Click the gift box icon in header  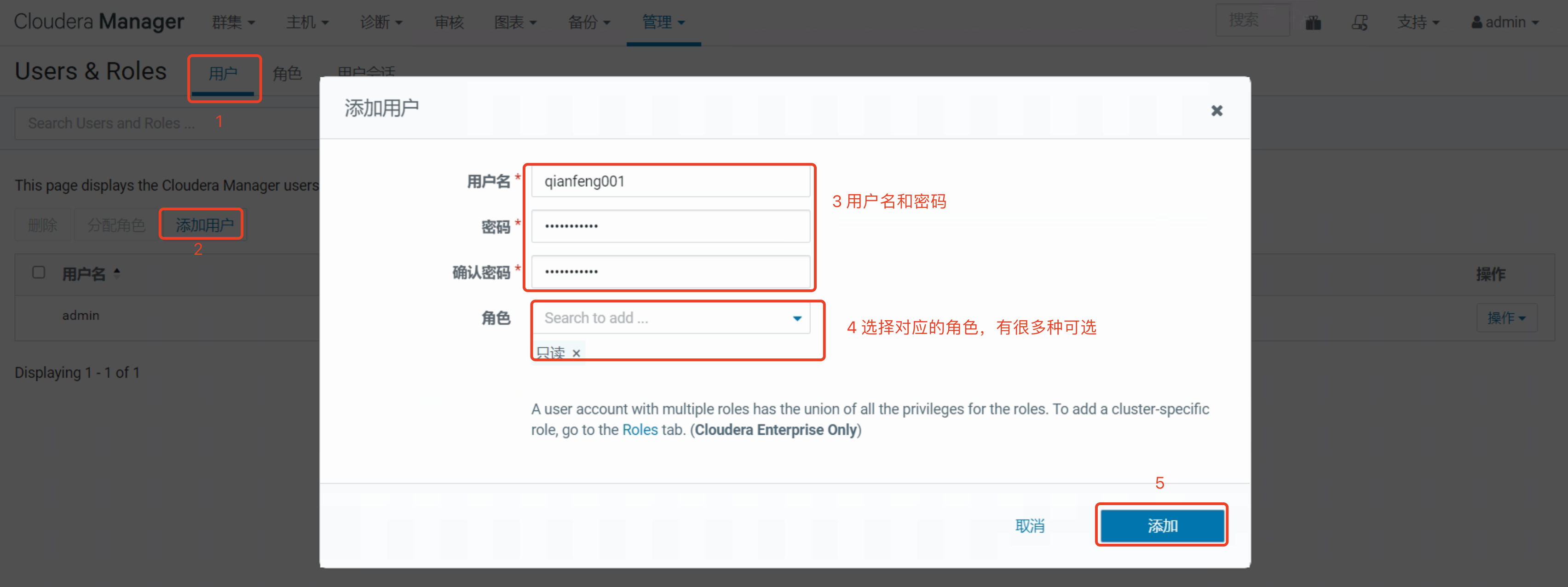tap(1313, 23)
